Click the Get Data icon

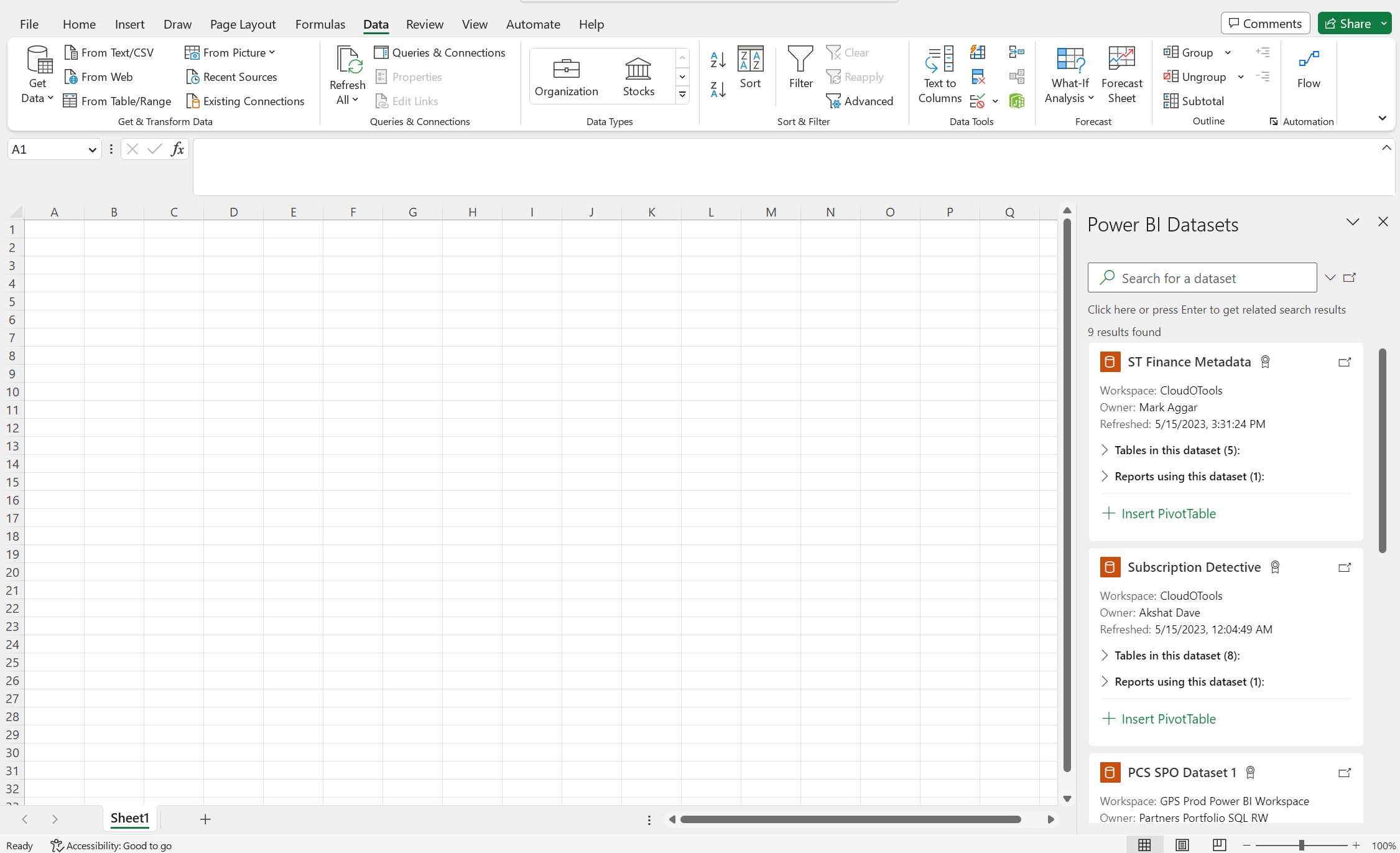click(x=36, y=74)
